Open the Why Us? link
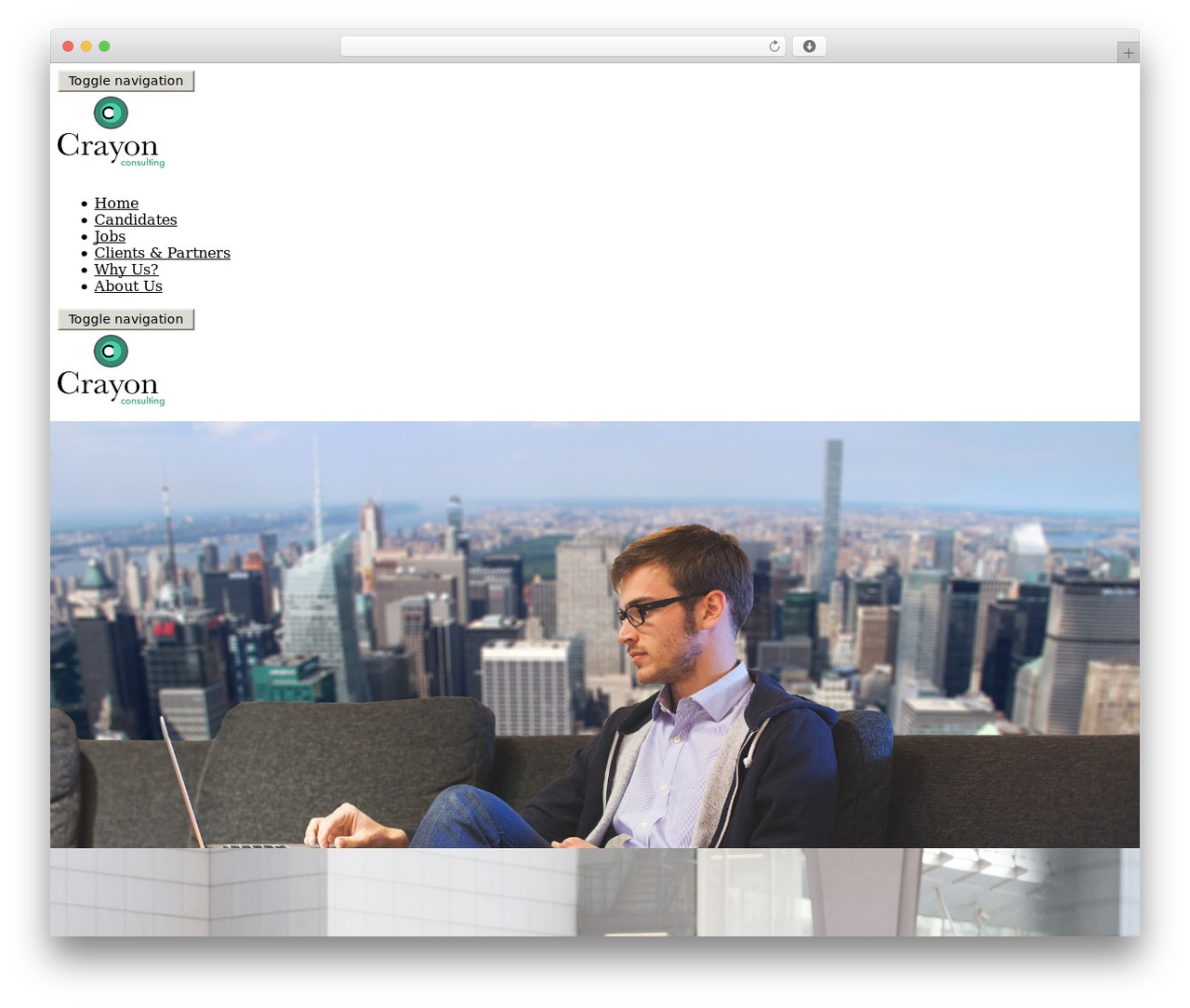Viewport: 1190px width, 1008px height. tap(126, 270)
